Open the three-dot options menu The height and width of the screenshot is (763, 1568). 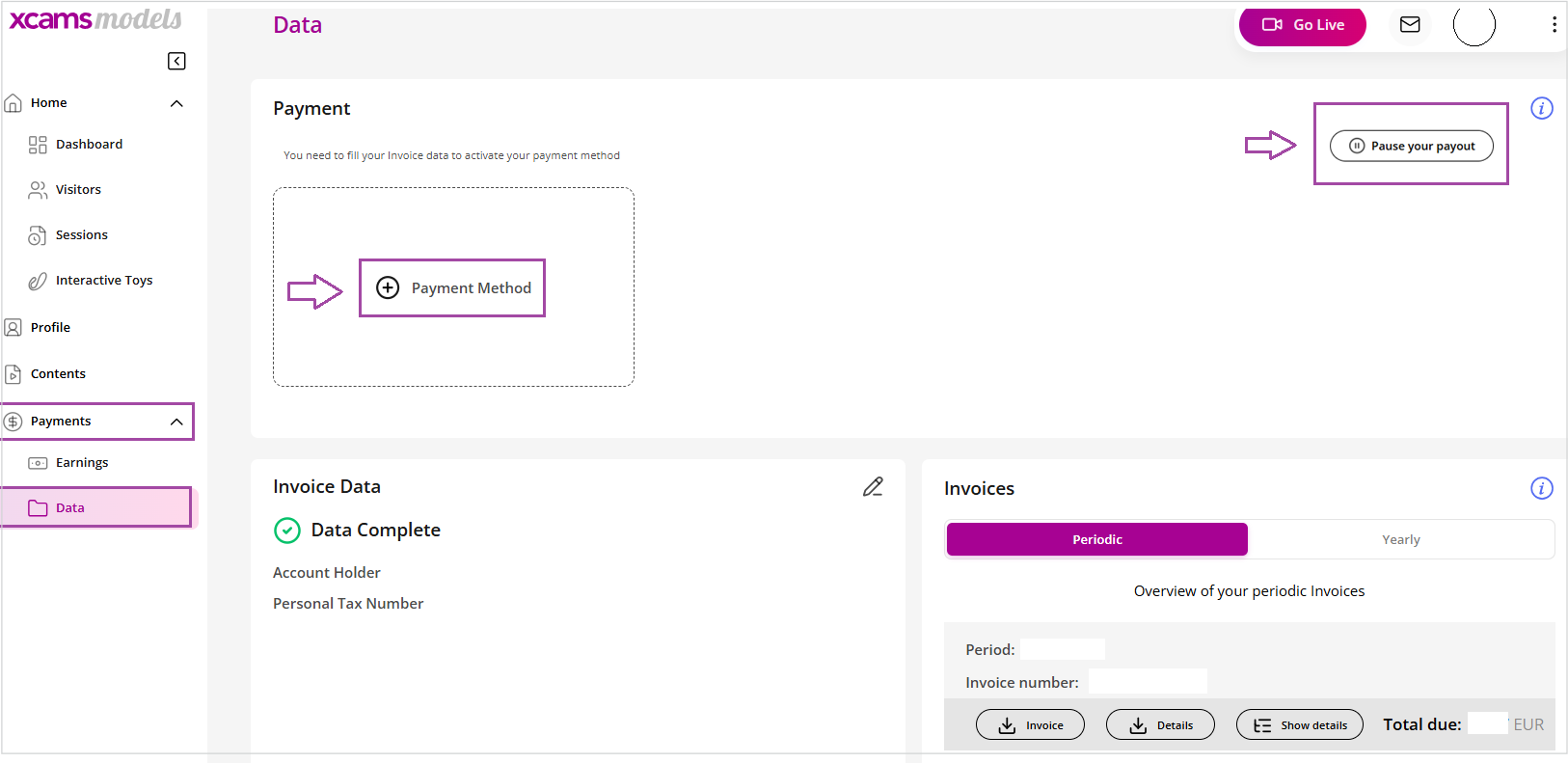point(1554,24)
